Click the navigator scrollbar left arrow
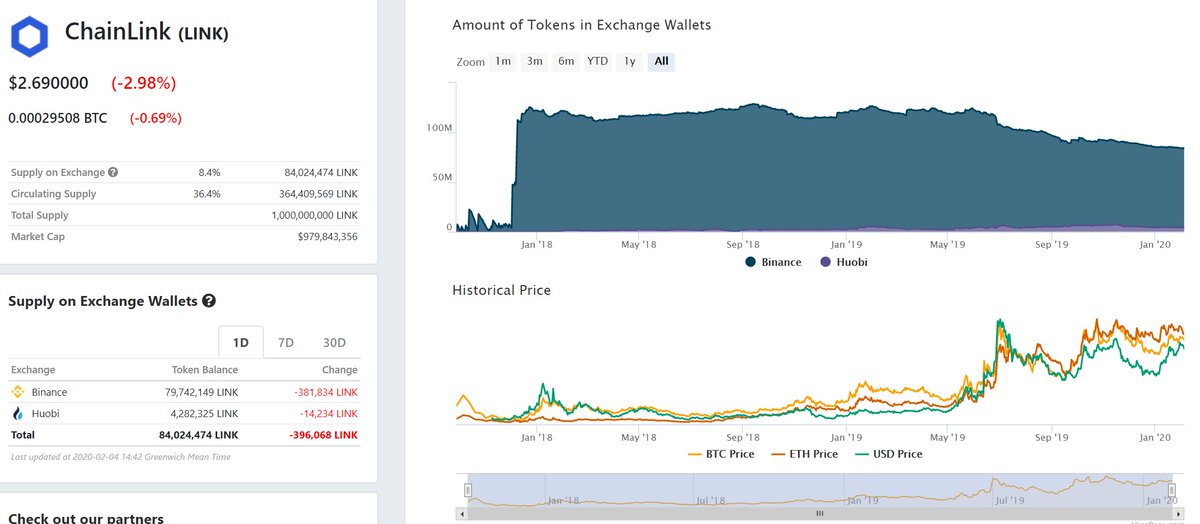Viewport: 1200px width, 524px height. pos(463,513)
